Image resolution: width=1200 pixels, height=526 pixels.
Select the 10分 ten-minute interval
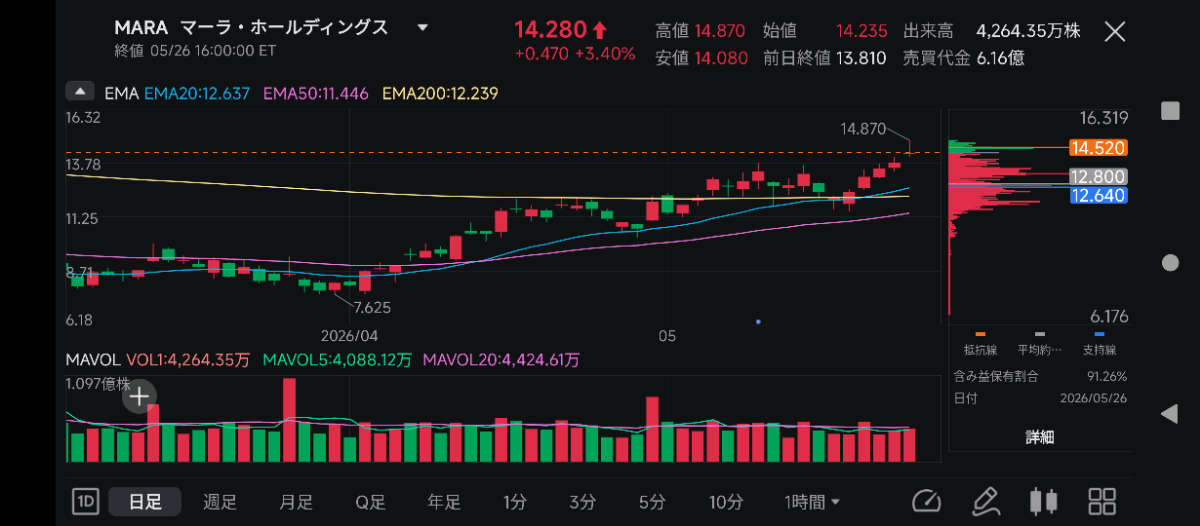(x=725, y=501)
